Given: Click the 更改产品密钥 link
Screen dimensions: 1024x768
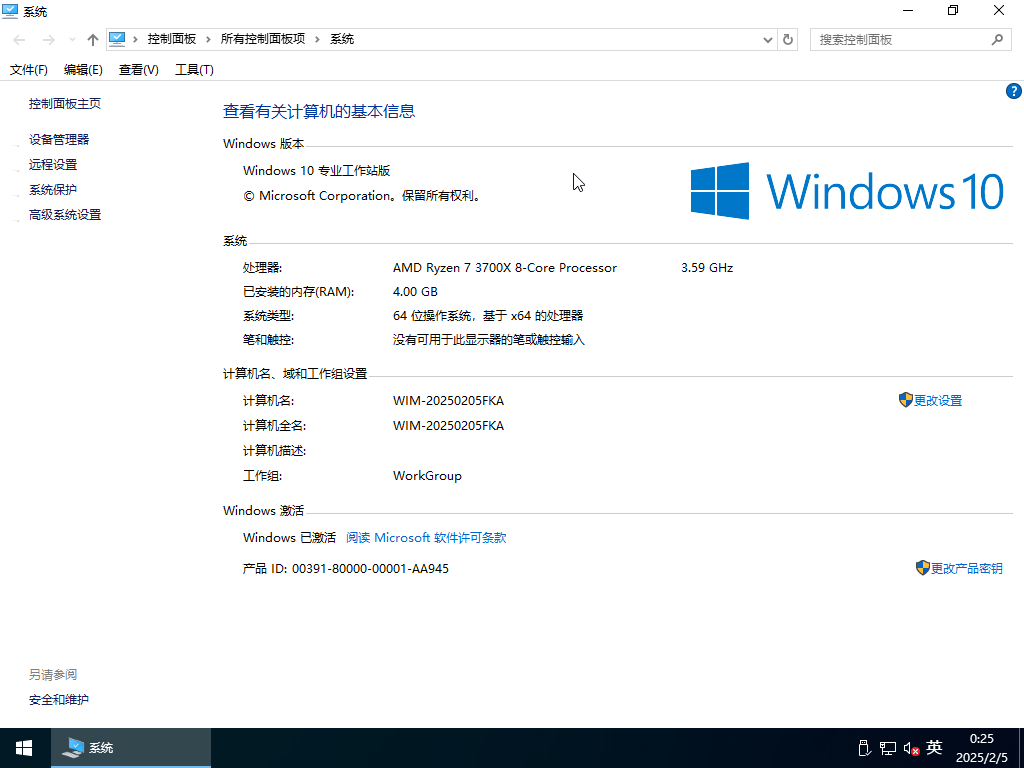Looking at the screenshot, I should coord(966,568).
